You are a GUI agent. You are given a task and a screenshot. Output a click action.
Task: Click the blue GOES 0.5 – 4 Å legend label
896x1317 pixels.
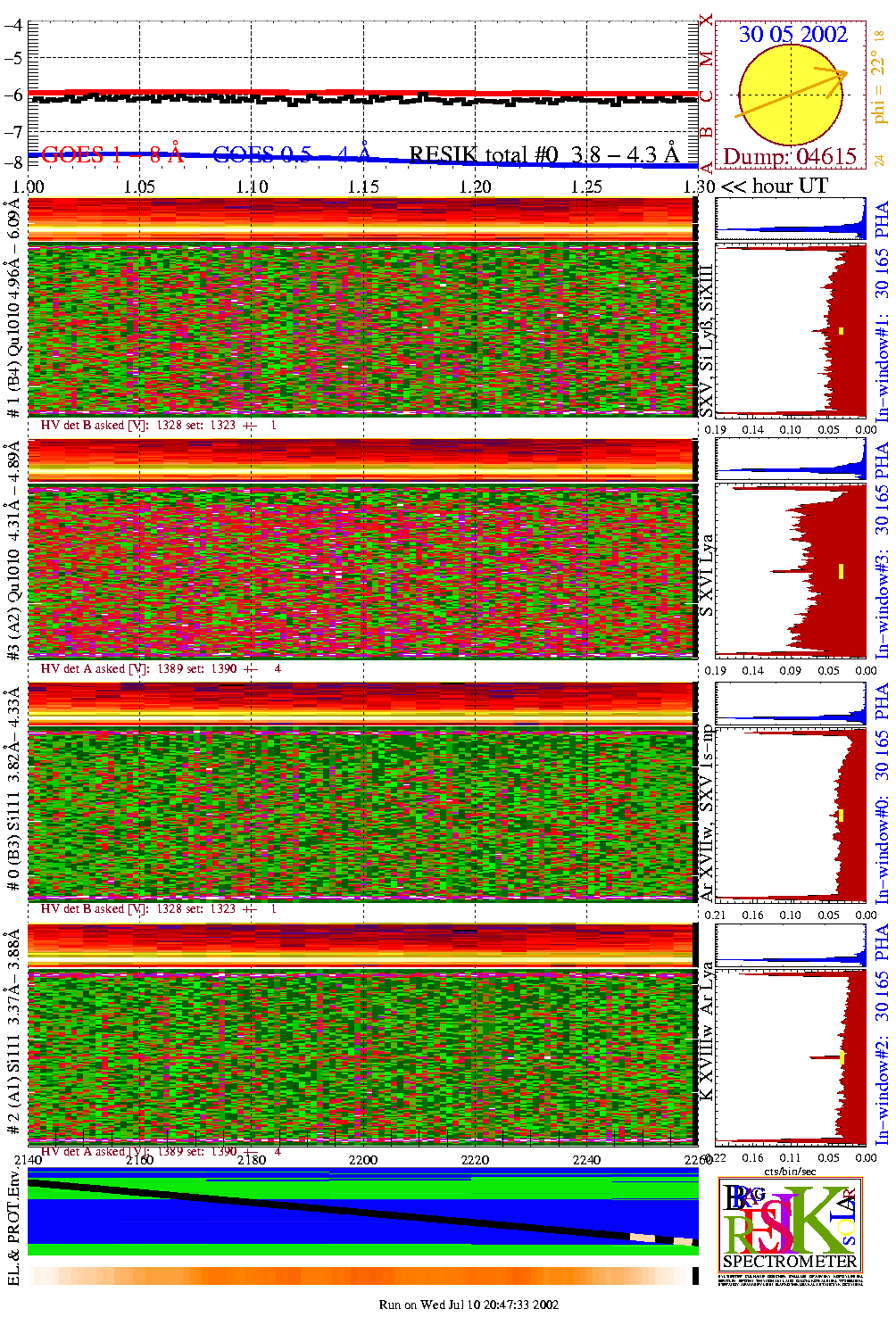point(292,154)
